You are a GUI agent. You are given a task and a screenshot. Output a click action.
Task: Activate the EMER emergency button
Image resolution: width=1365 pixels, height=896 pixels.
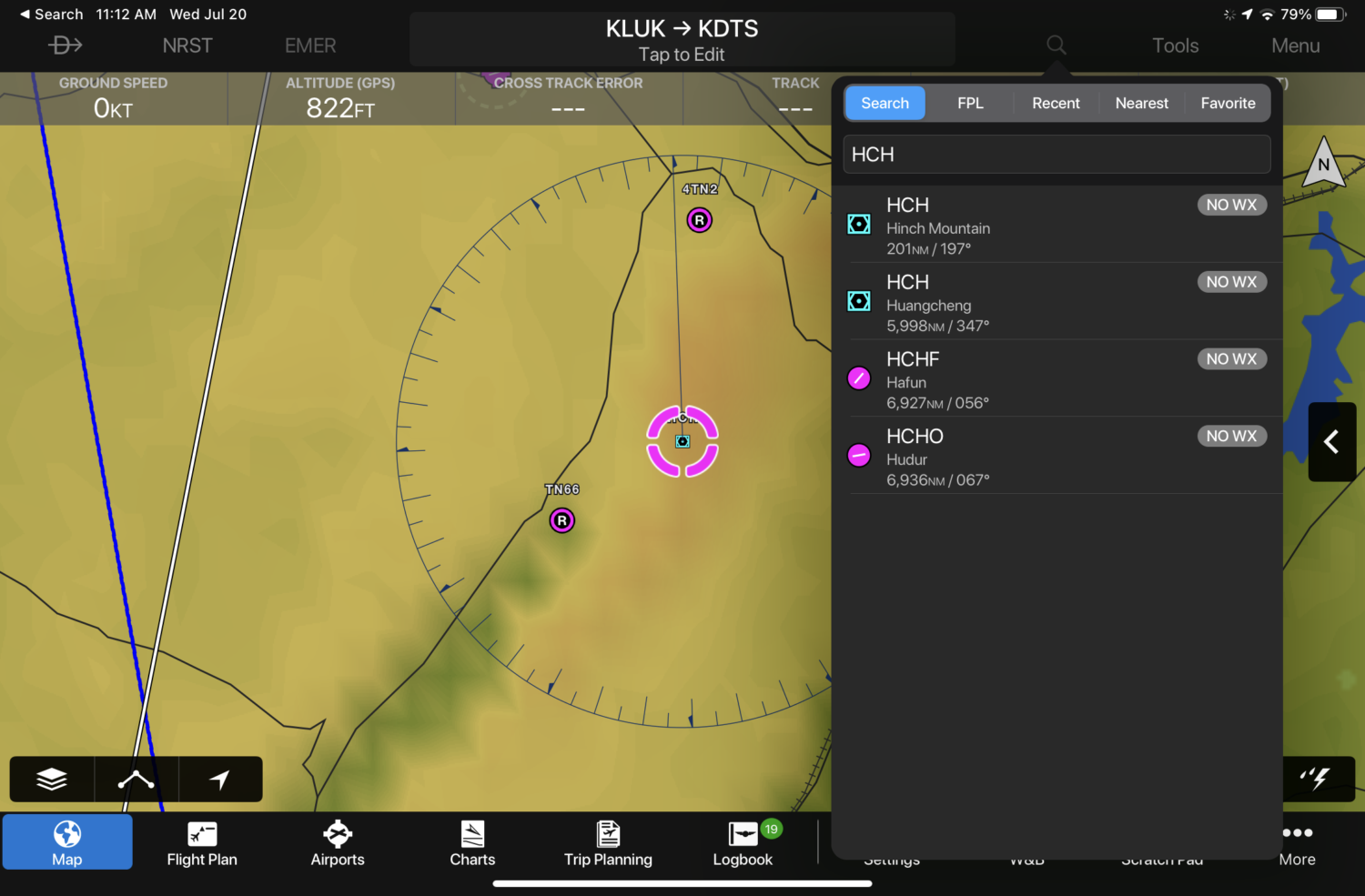coord(309,45)
